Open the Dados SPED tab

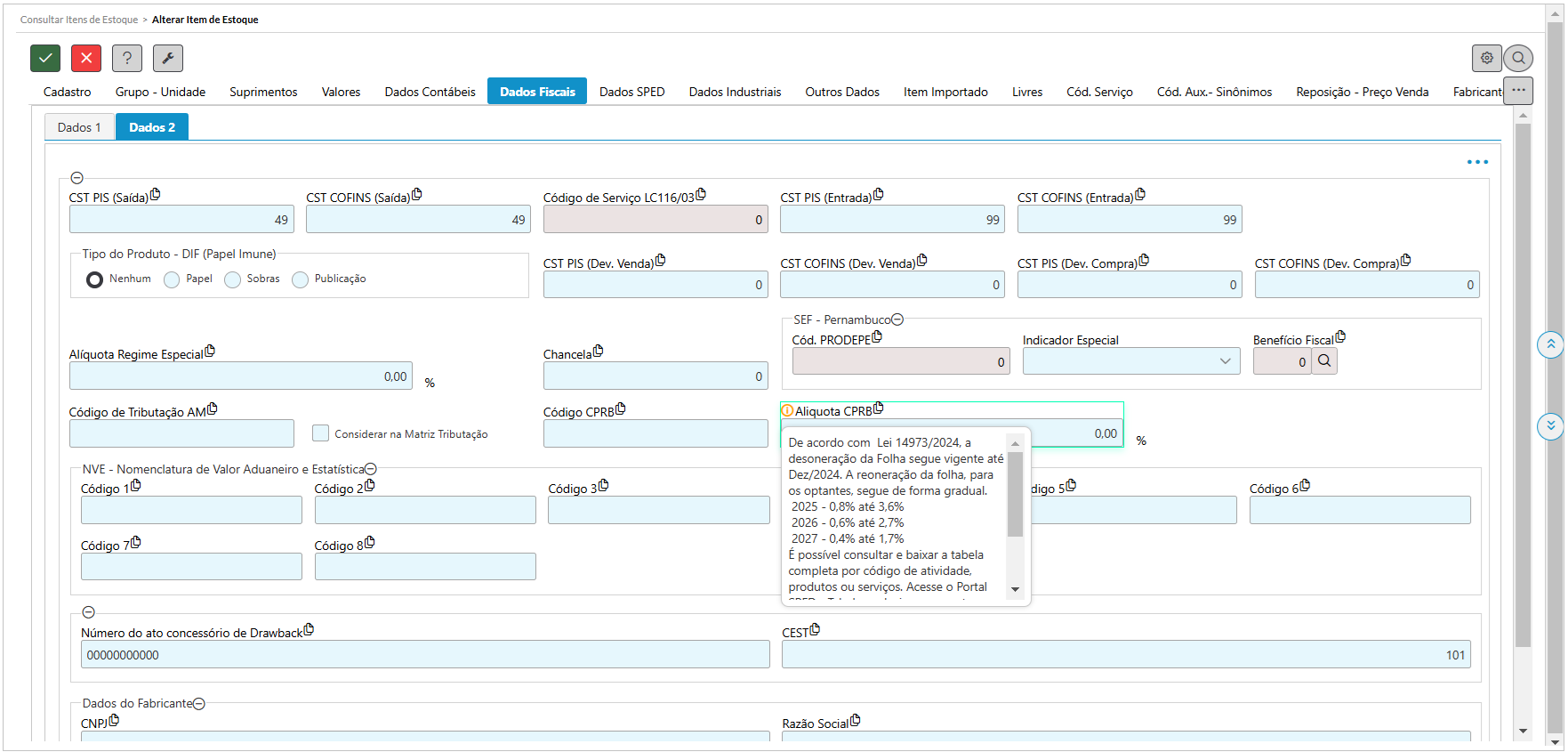pos(631,92)
